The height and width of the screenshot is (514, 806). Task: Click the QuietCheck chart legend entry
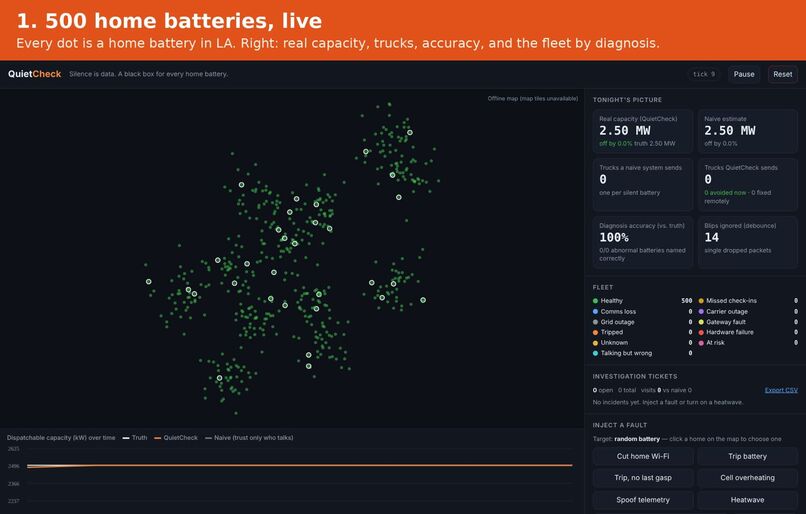click(x=176, y=438)
